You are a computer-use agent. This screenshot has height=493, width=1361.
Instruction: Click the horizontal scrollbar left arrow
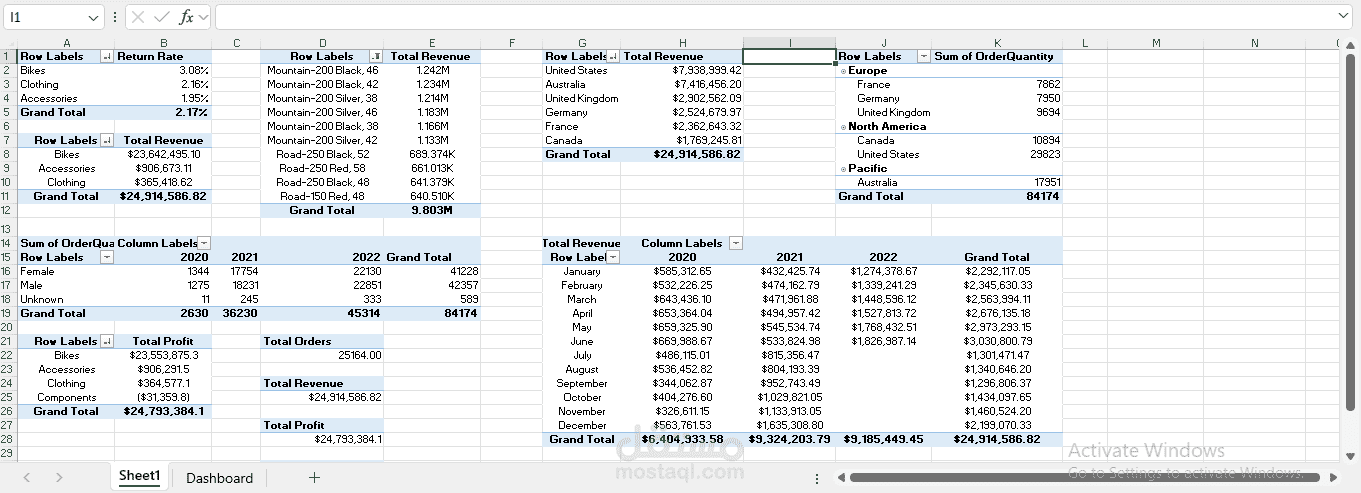tap(841, 478)
